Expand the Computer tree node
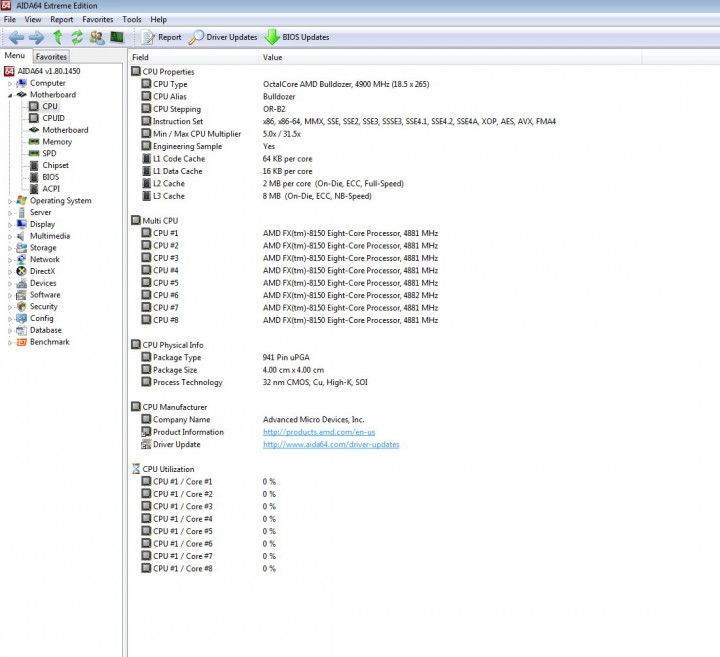The image size is (720, 657). [x=10, y=84]
